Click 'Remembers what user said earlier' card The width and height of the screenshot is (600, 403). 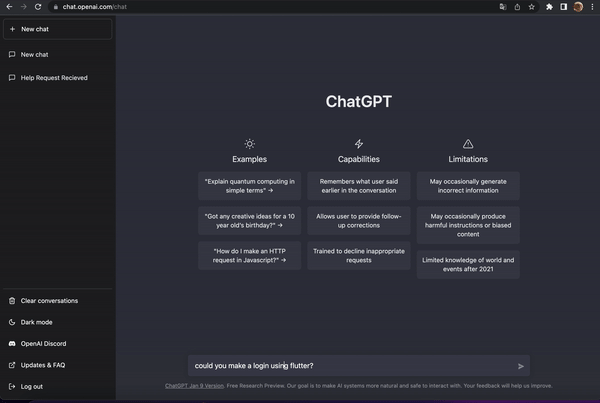click(x=359, y=186)
